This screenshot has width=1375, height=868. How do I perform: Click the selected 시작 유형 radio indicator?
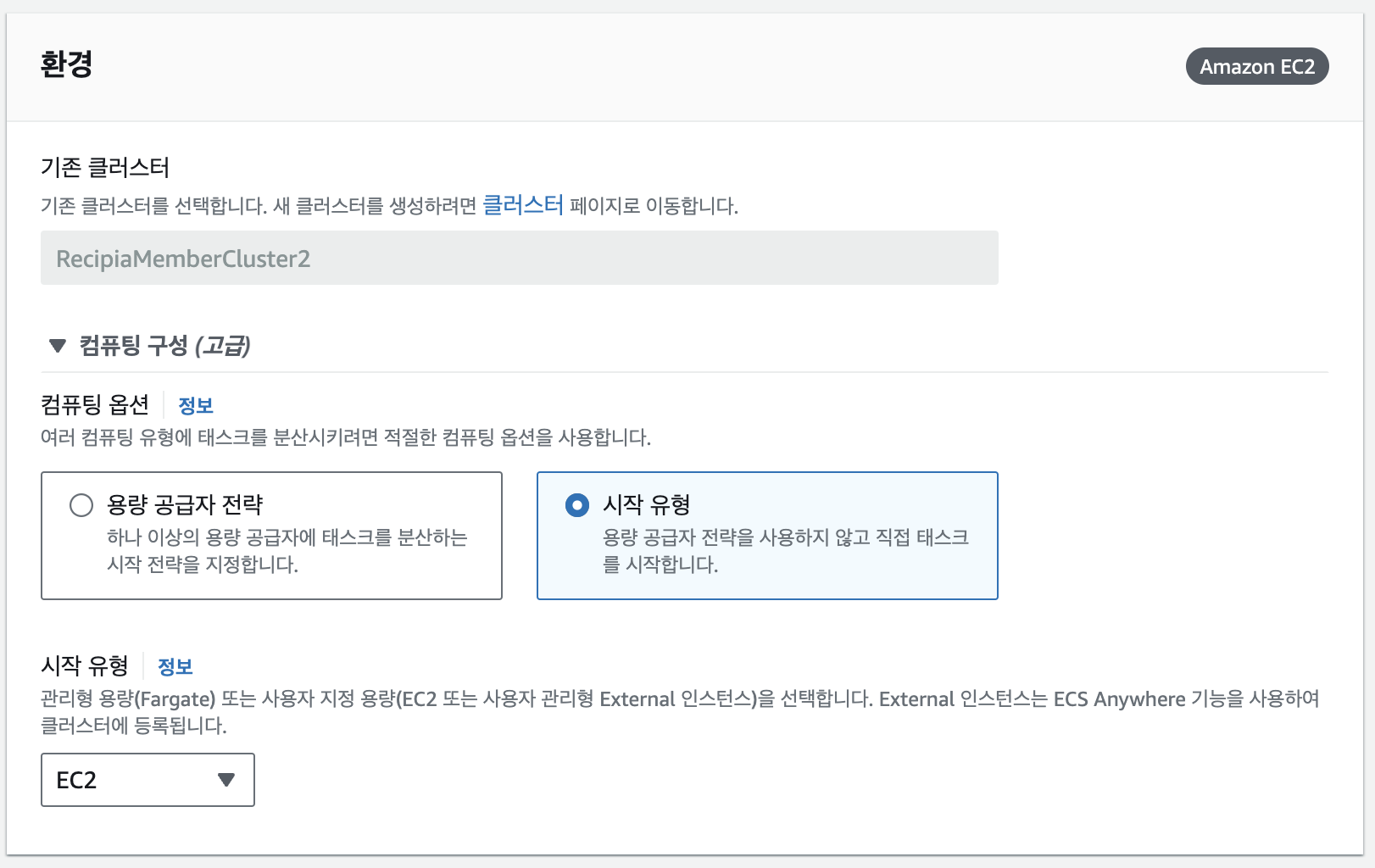tap(577, 505)
